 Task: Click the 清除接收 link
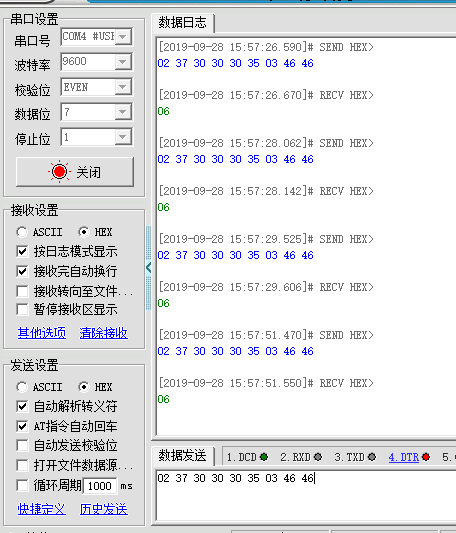[104, 333]
